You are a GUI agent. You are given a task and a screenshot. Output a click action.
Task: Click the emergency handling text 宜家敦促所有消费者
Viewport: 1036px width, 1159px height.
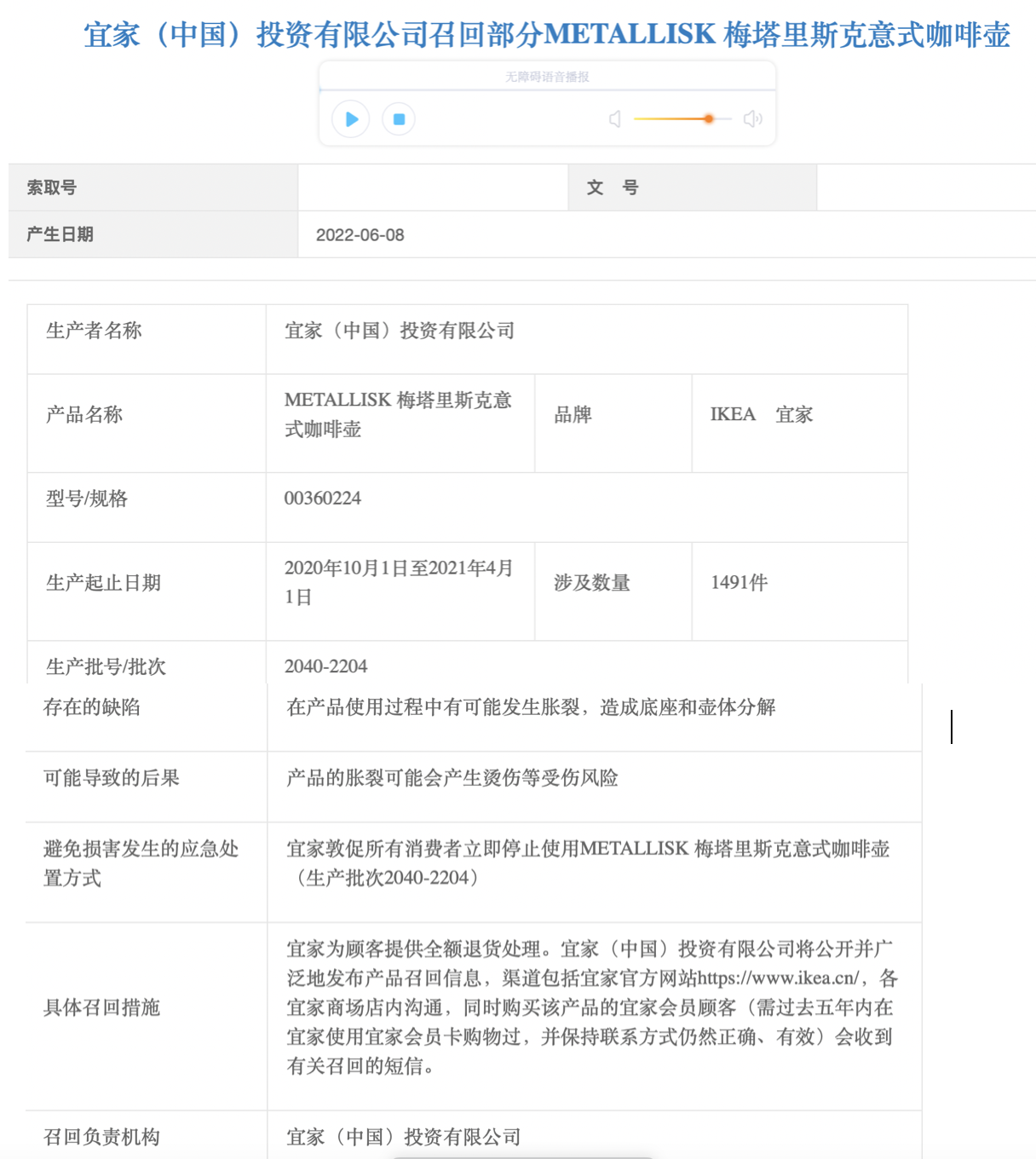[588, 863]
